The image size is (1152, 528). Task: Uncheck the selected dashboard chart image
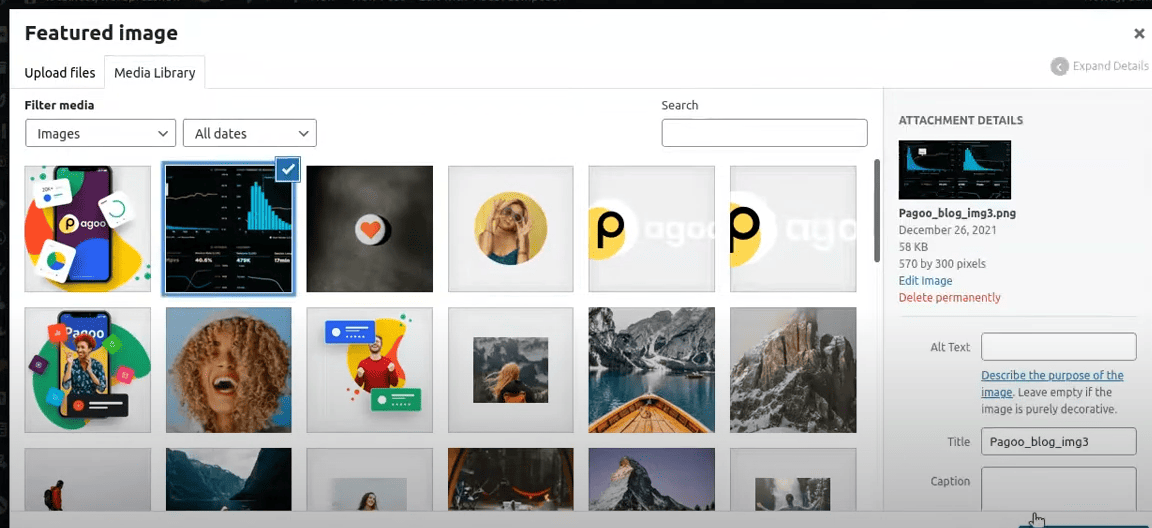(288, 170)
